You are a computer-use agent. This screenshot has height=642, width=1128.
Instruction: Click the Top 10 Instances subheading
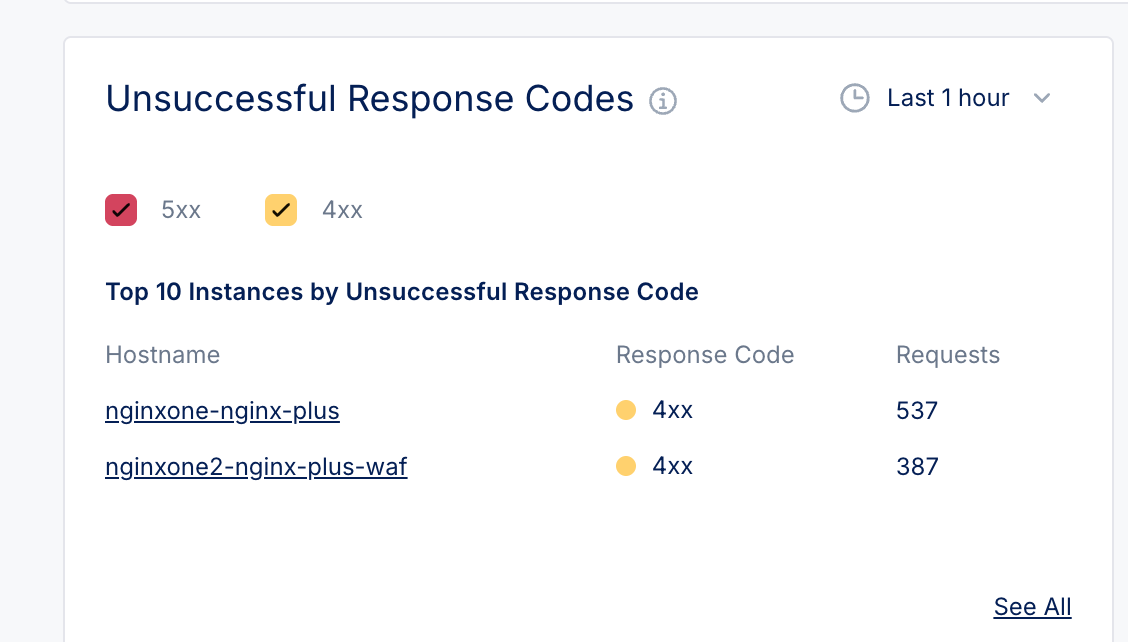pos(402,292)
